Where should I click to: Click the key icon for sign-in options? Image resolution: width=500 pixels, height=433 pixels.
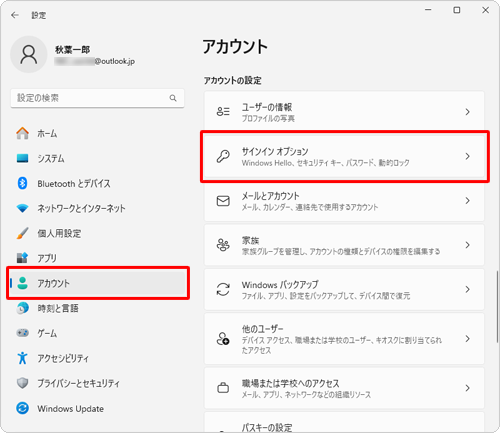223,156
